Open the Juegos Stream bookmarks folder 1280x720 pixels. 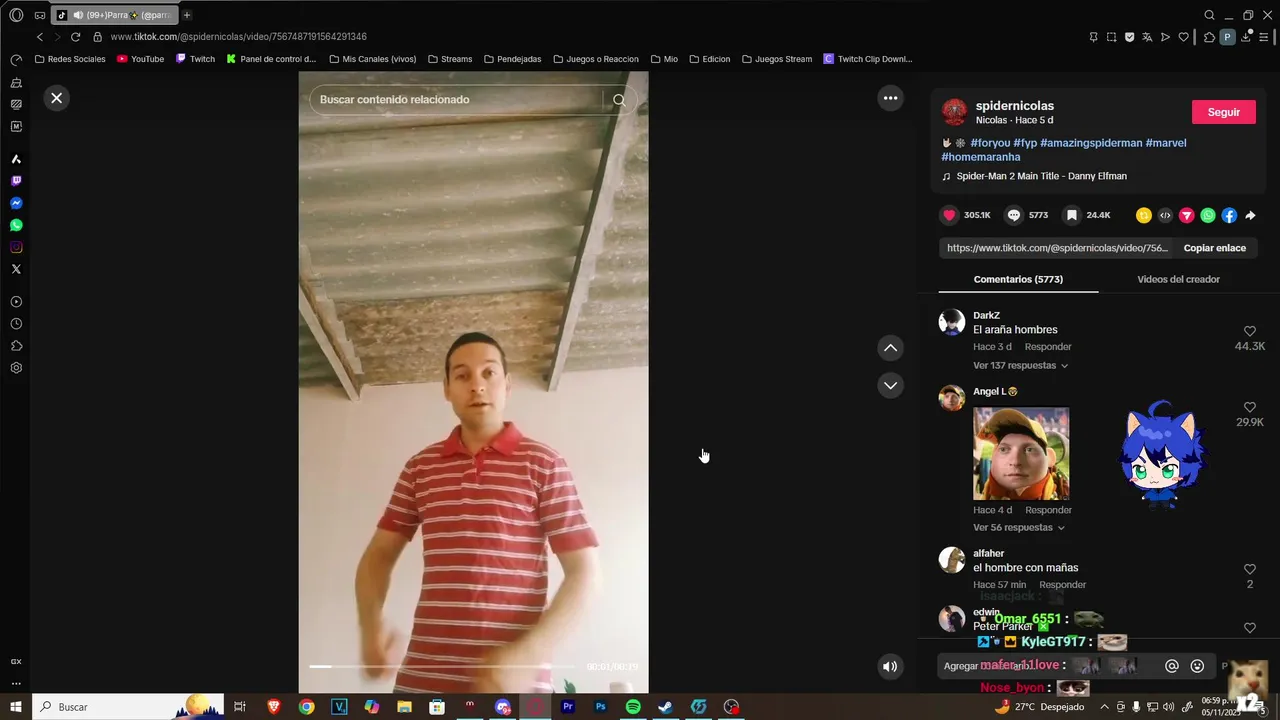[776, 59]
